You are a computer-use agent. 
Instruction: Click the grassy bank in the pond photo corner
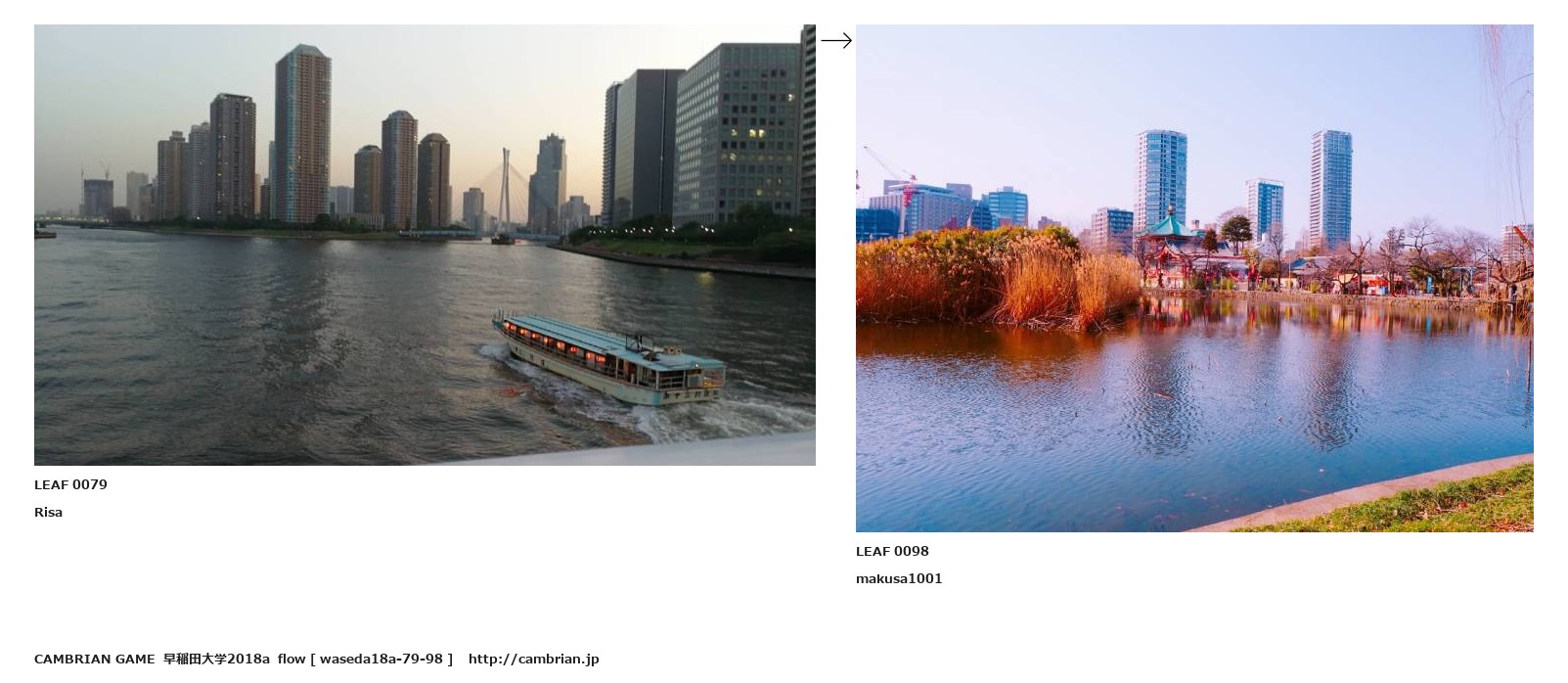pos(1409,504)
